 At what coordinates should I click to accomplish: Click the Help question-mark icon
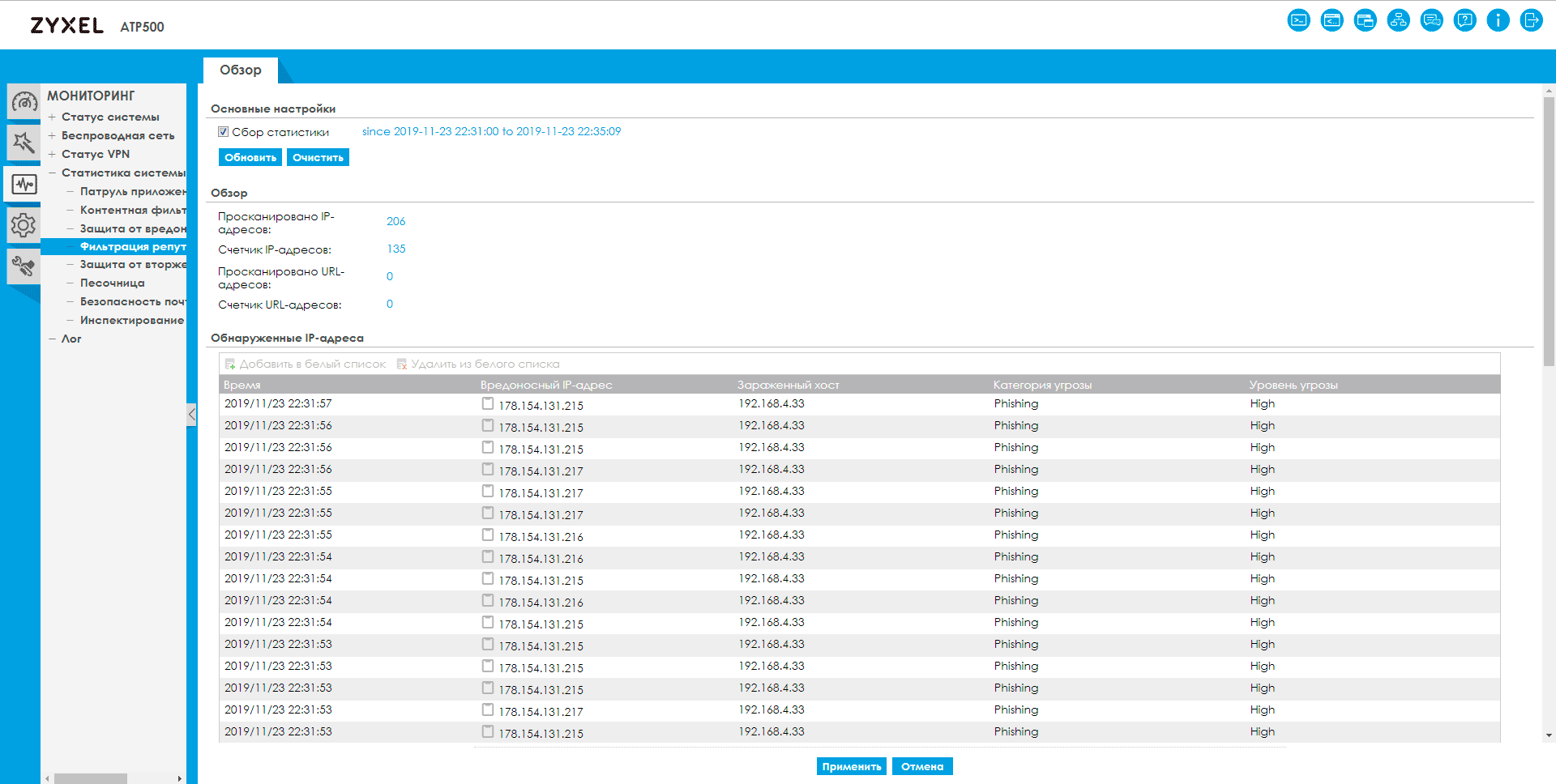pos(1464,20)
